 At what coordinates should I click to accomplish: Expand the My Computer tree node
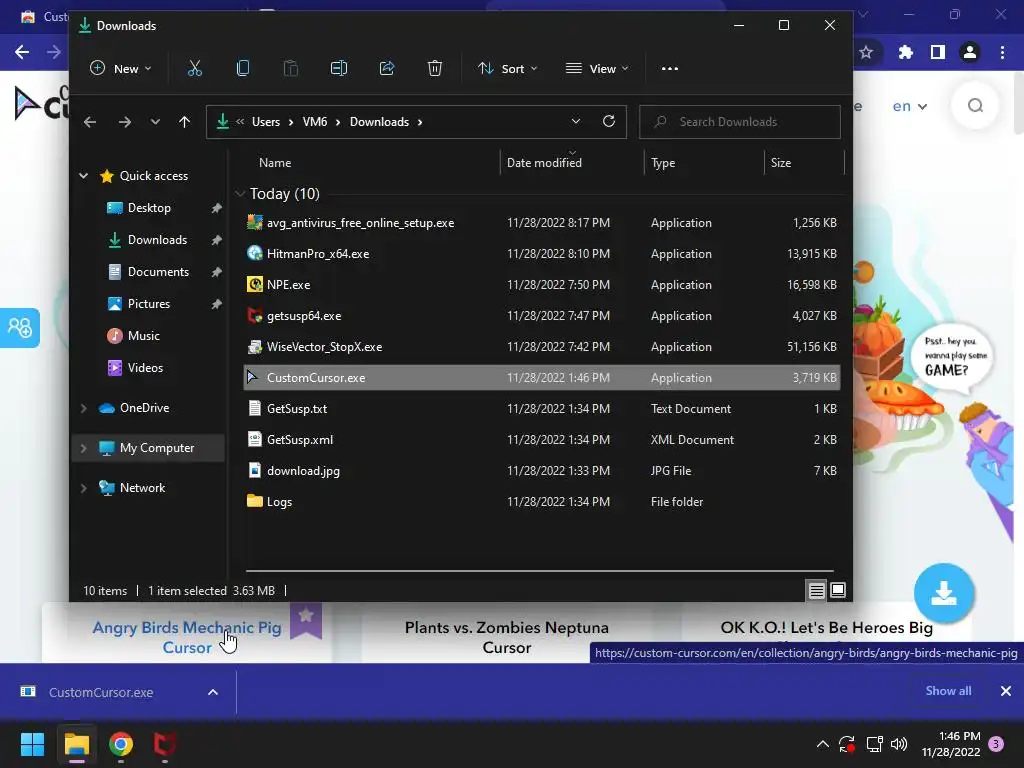[84, 448]
